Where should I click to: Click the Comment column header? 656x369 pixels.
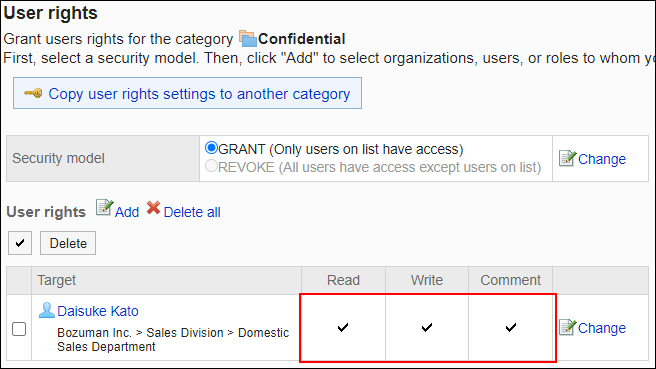510,280
